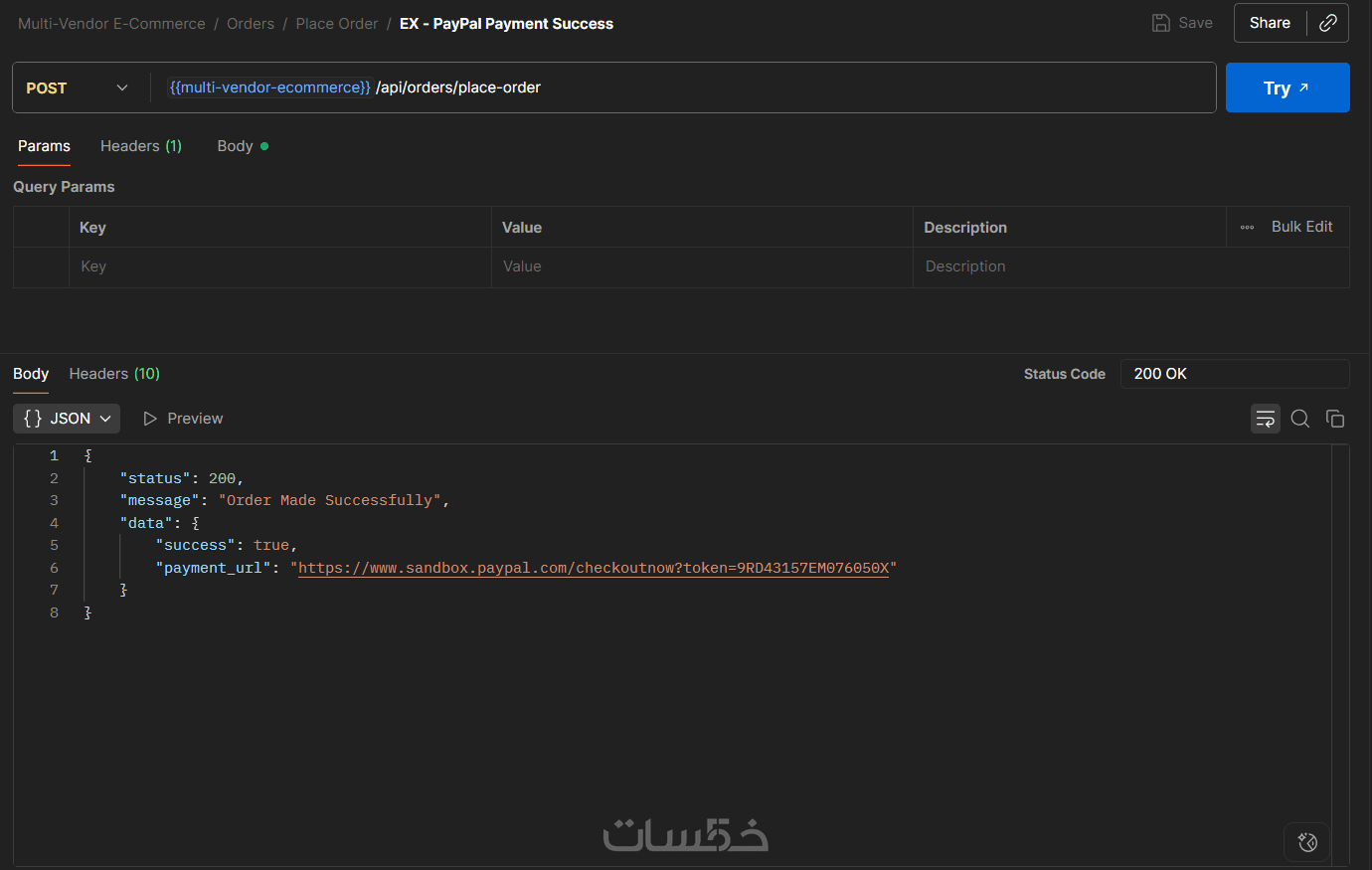Open the JSON format dropdown

pos(67,419)
